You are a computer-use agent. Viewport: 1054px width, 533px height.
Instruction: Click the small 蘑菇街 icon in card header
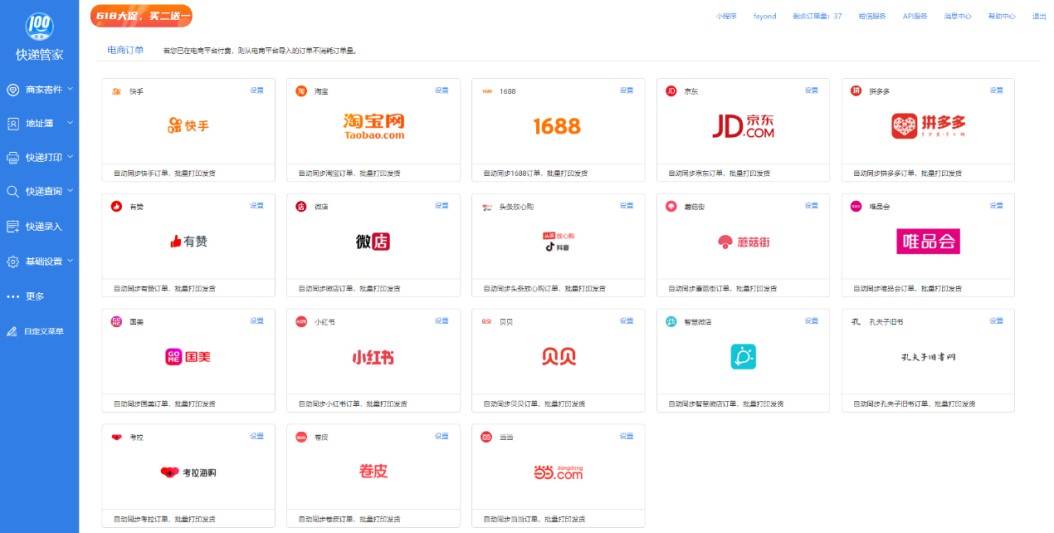tap(671, 206)
